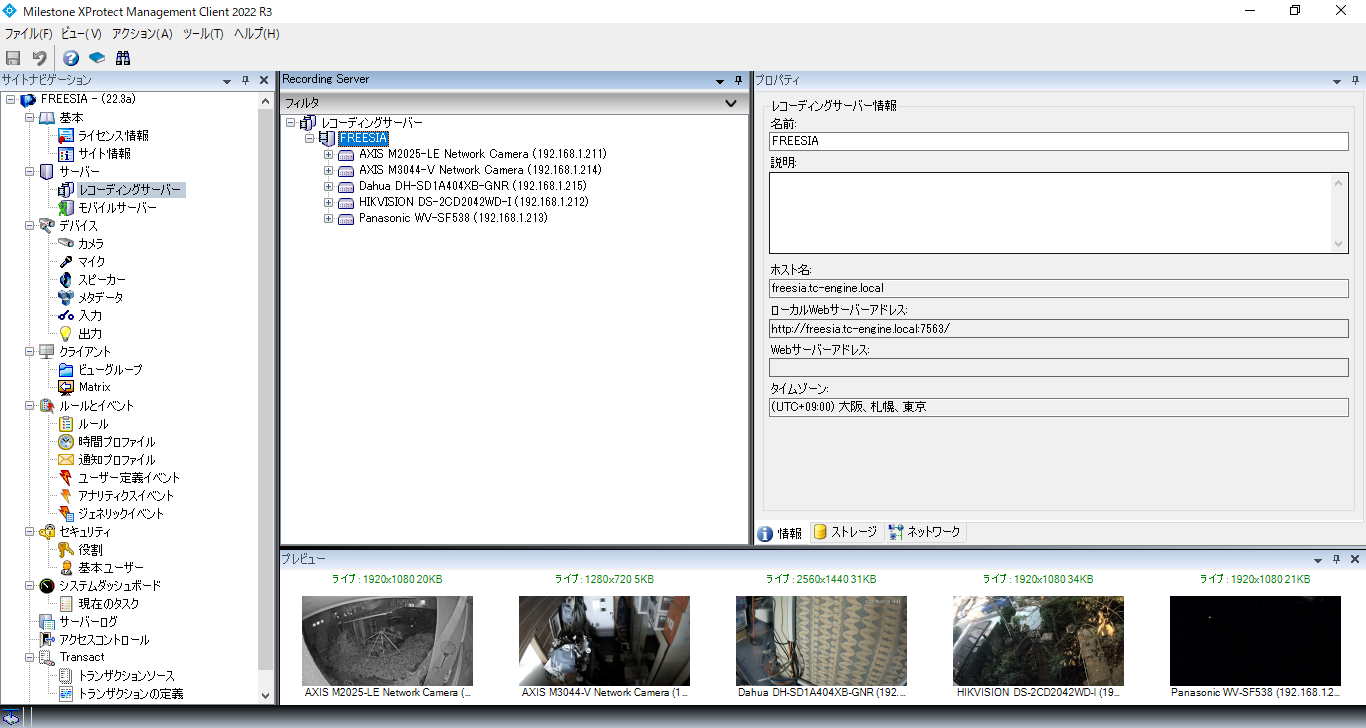Expand the AXIS M2025-LE Network Camera node
Image resolution: width=1366 pixels, height=728 pixels.
pyautogui.click(x=328, y=154)
